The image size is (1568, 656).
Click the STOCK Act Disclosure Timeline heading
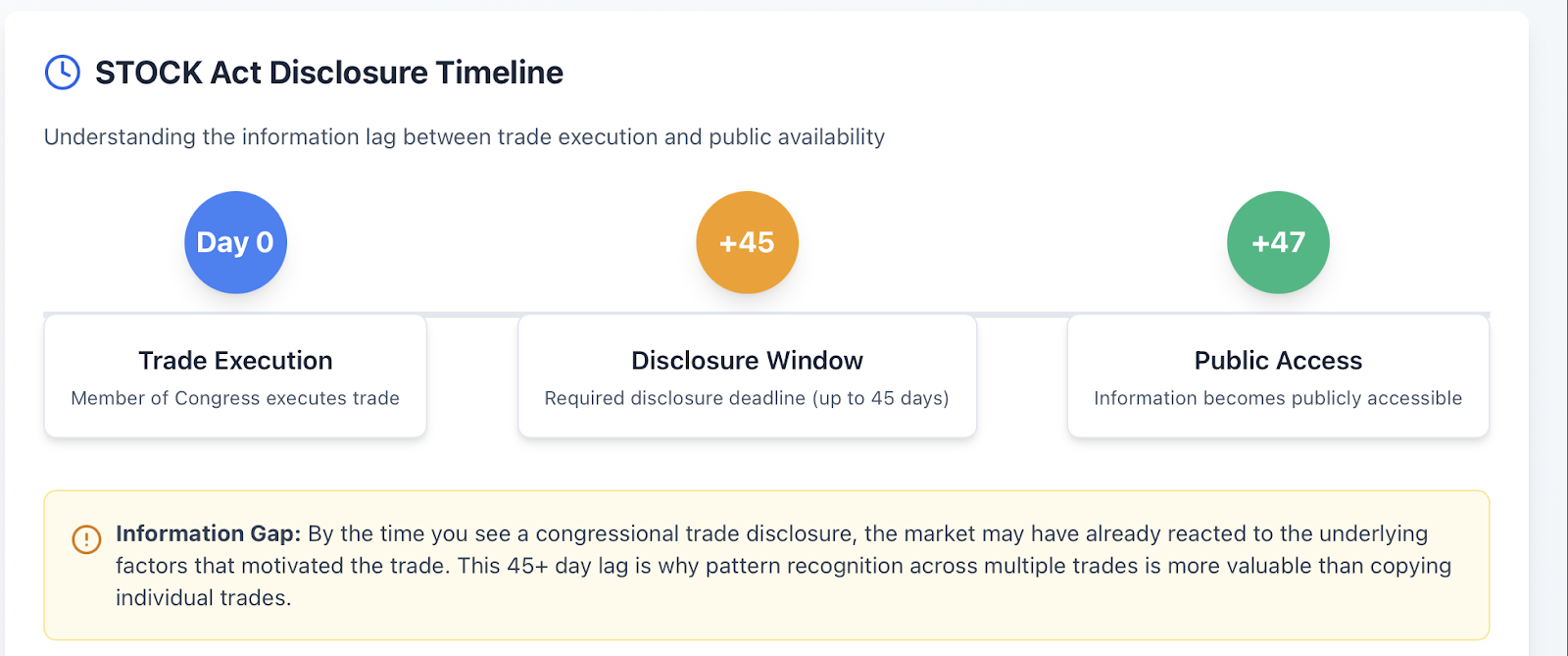[328, 73]
